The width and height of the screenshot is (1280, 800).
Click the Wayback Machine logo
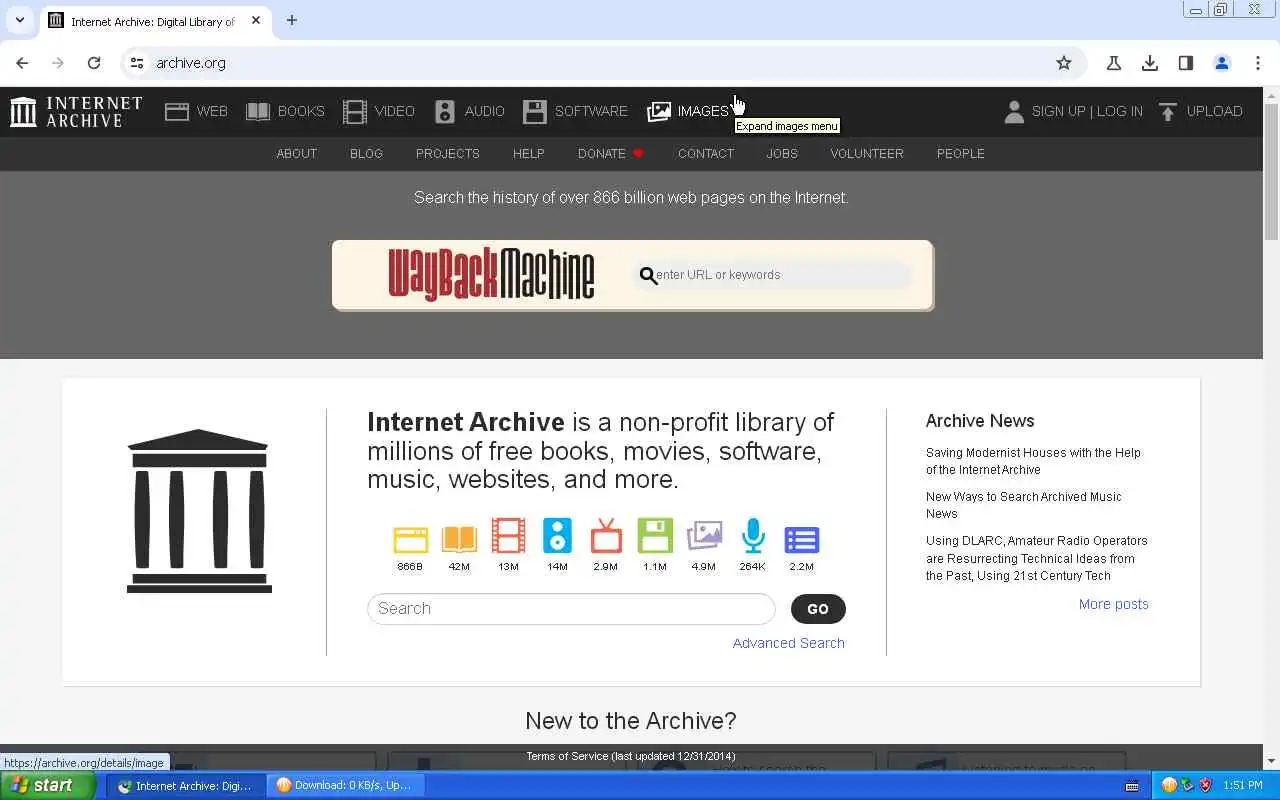tap(491, 274)
